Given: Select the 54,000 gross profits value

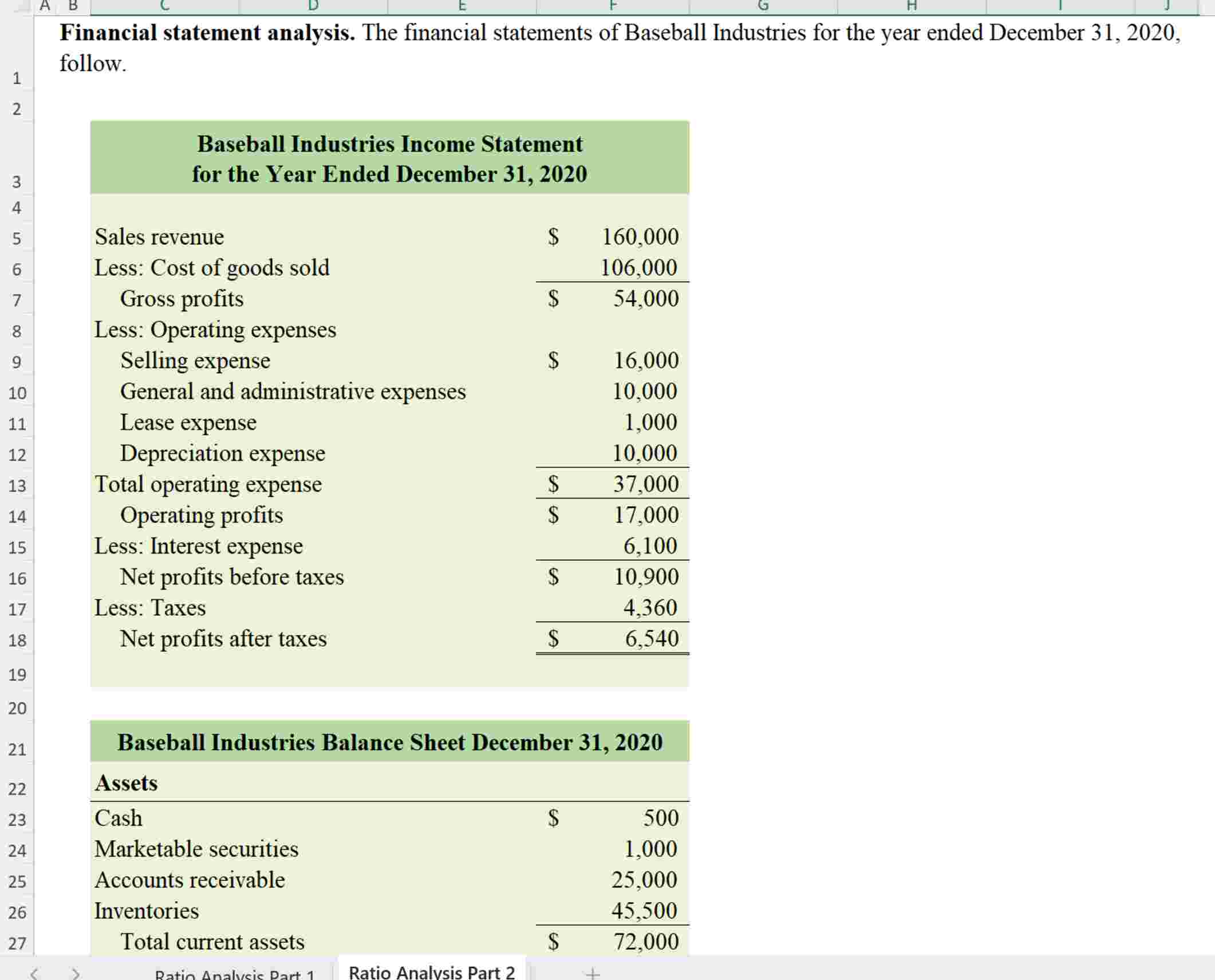Looking at the screenshot, I should 646,299.
